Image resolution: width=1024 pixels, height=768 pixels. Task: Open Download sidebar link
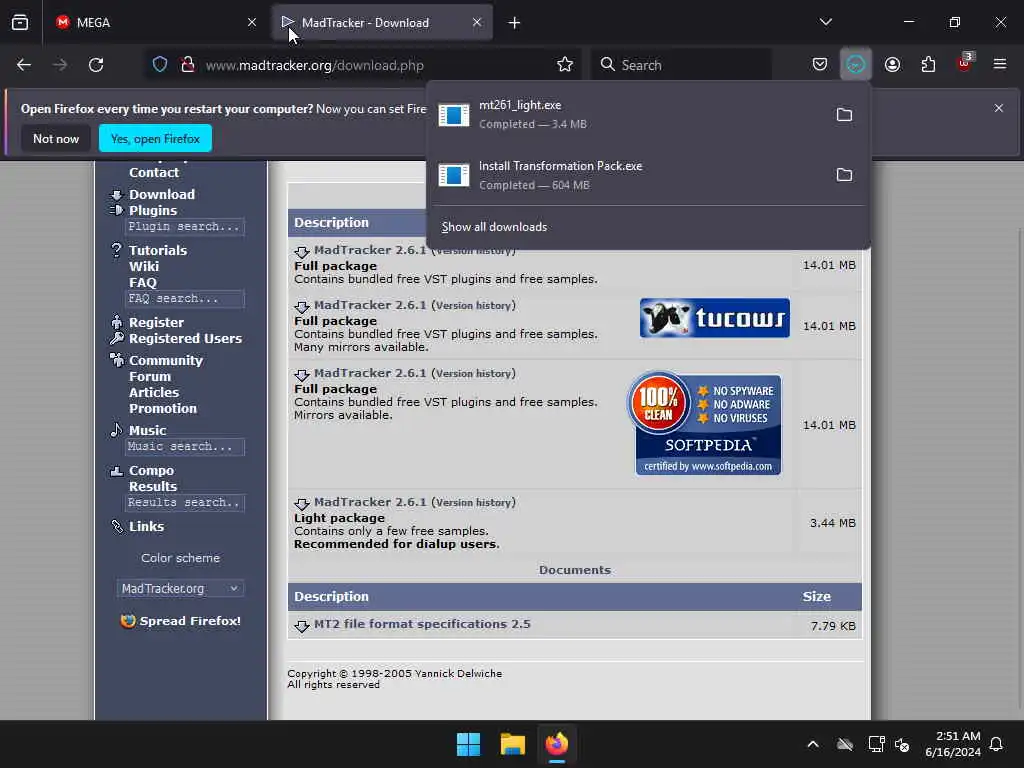coord(162,194)
